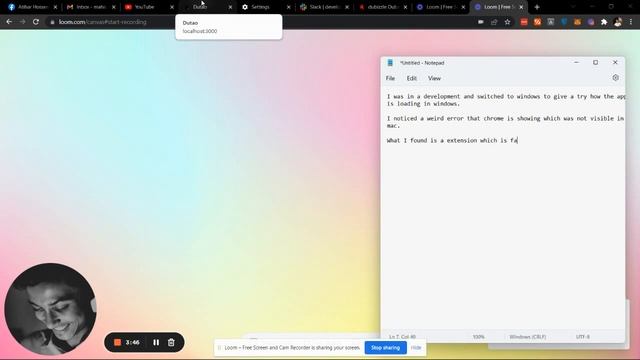Open the Chrome profile avatar

coord(618,22)
